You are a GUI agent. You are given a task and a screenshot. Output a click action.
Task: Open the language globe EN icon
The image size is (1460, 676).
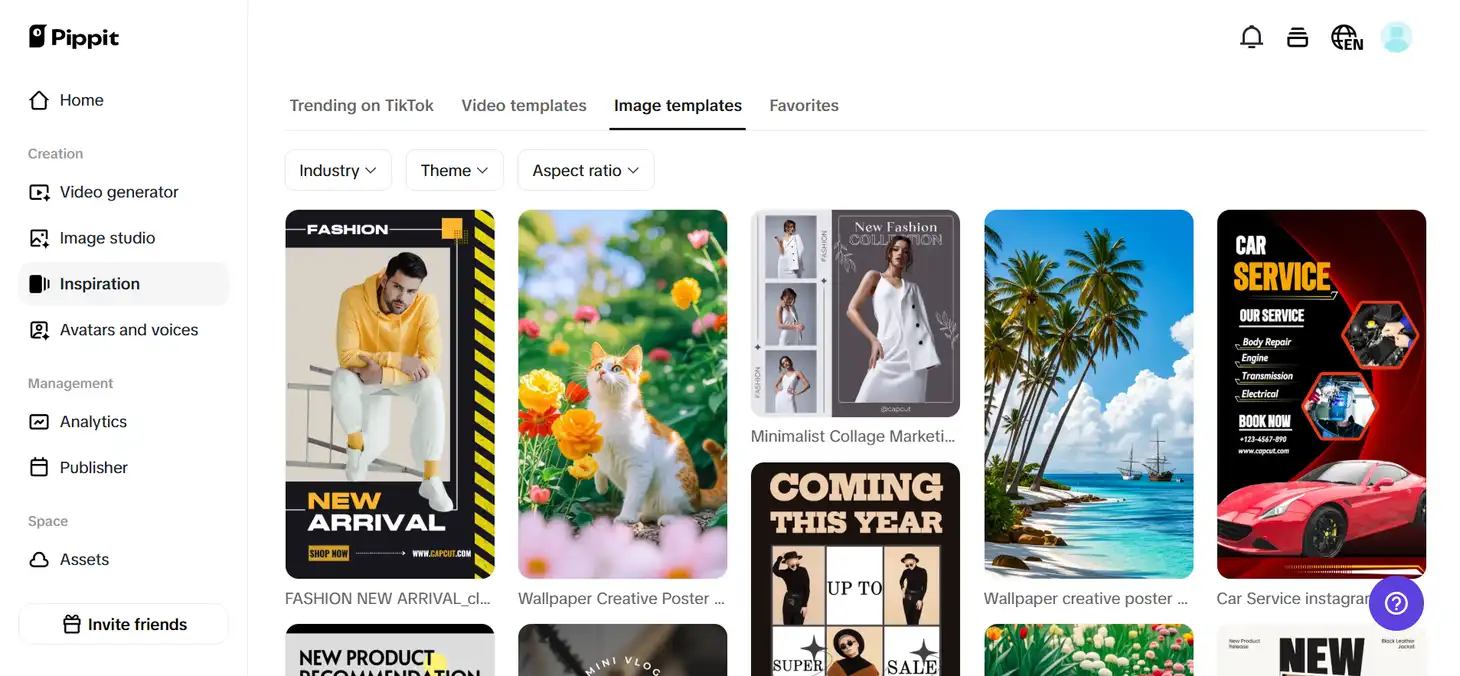(1346, 38)
